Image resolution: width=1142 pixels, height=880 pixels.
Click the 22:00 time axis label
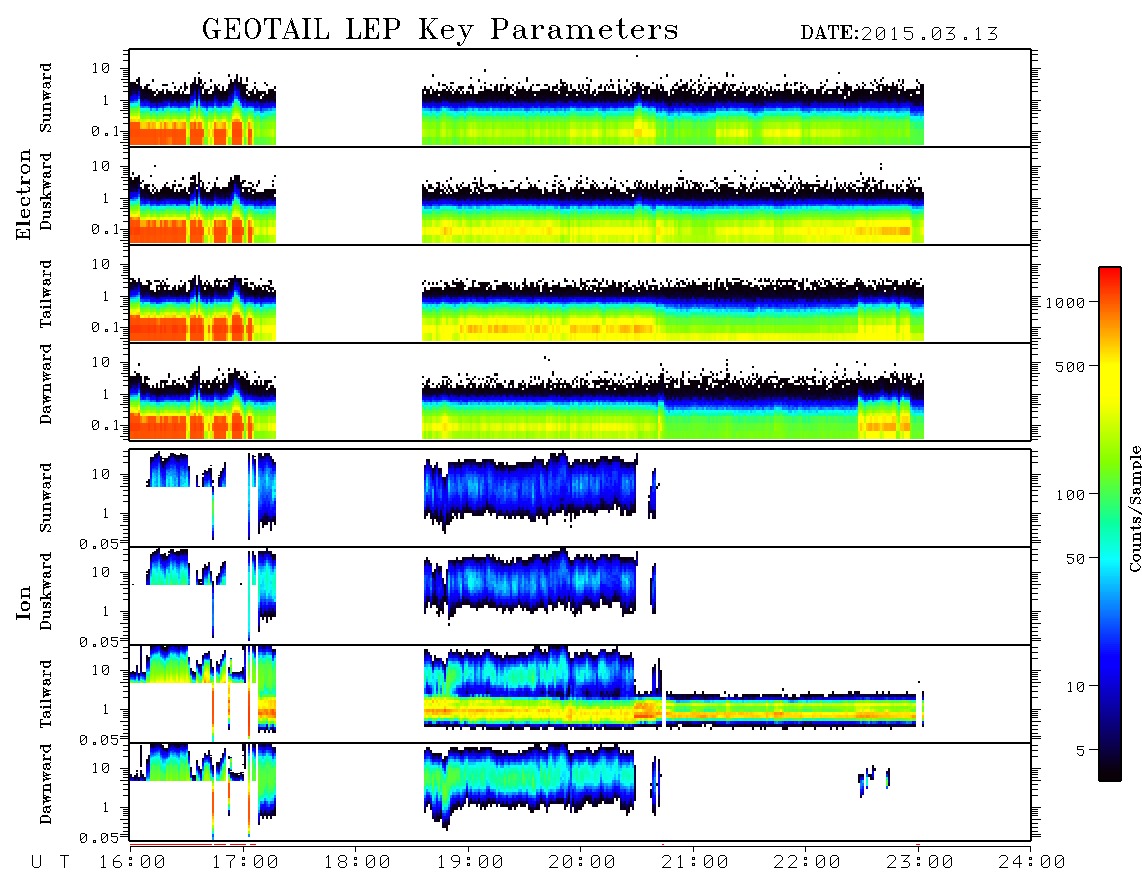808,862
